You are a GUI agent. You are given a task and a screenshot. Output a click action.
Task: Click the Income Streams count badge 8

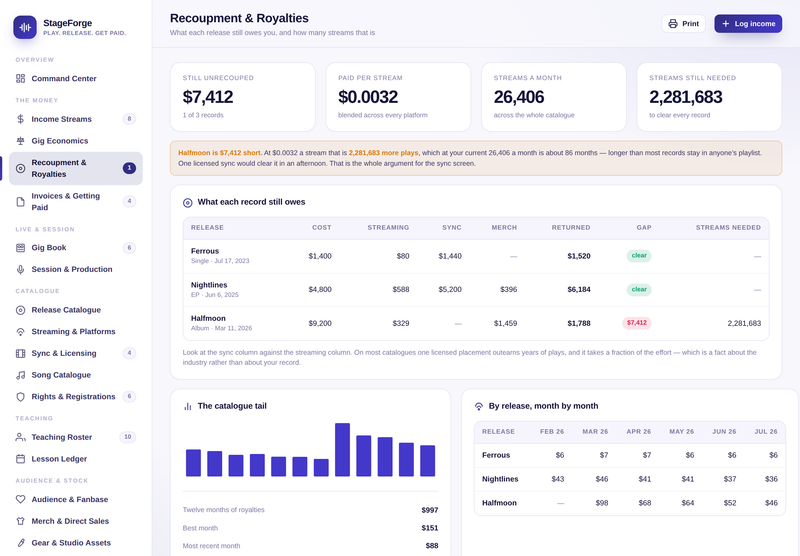(x=129, y=119)
